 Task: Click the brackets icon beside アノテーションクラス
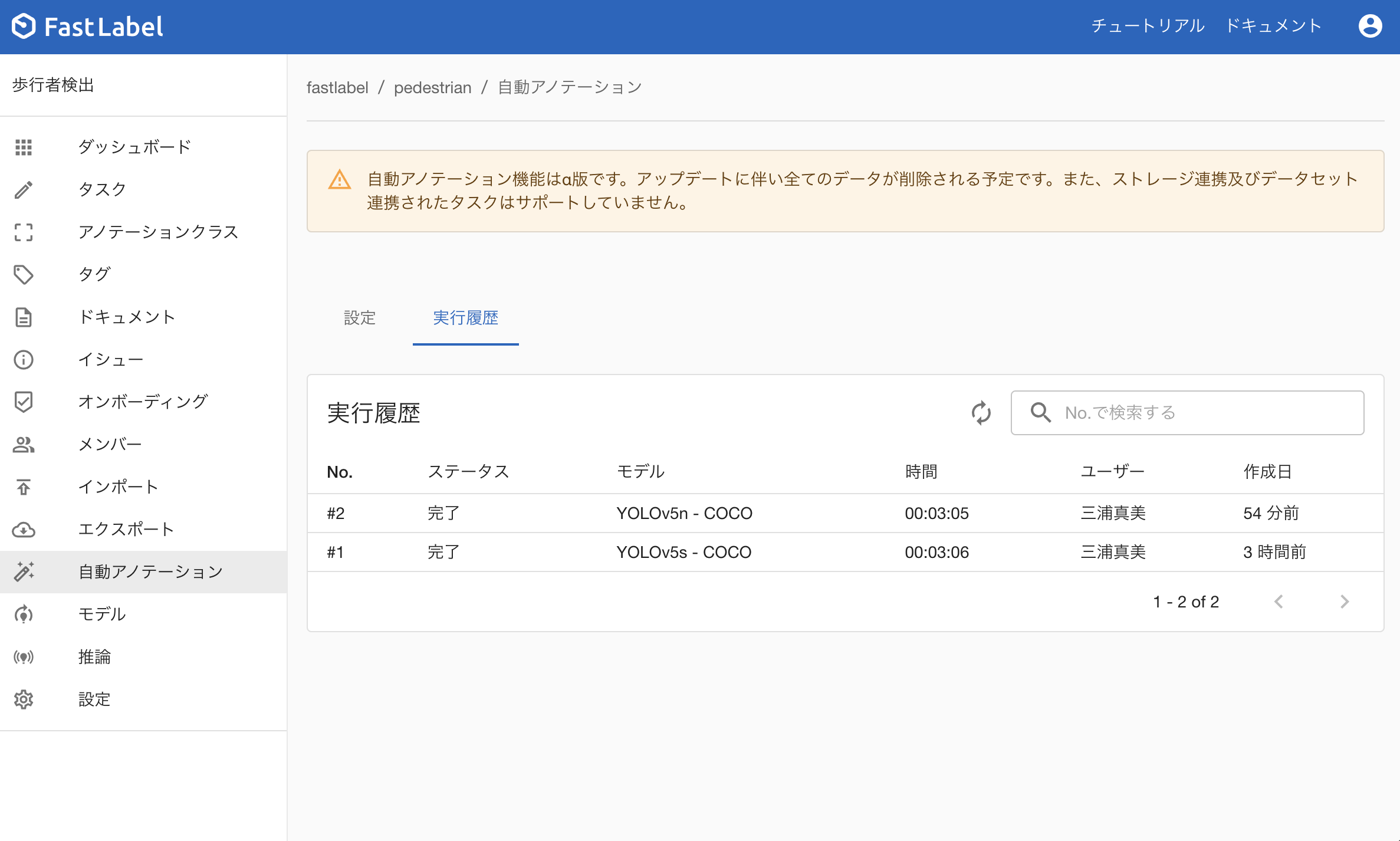pos(24,232)
